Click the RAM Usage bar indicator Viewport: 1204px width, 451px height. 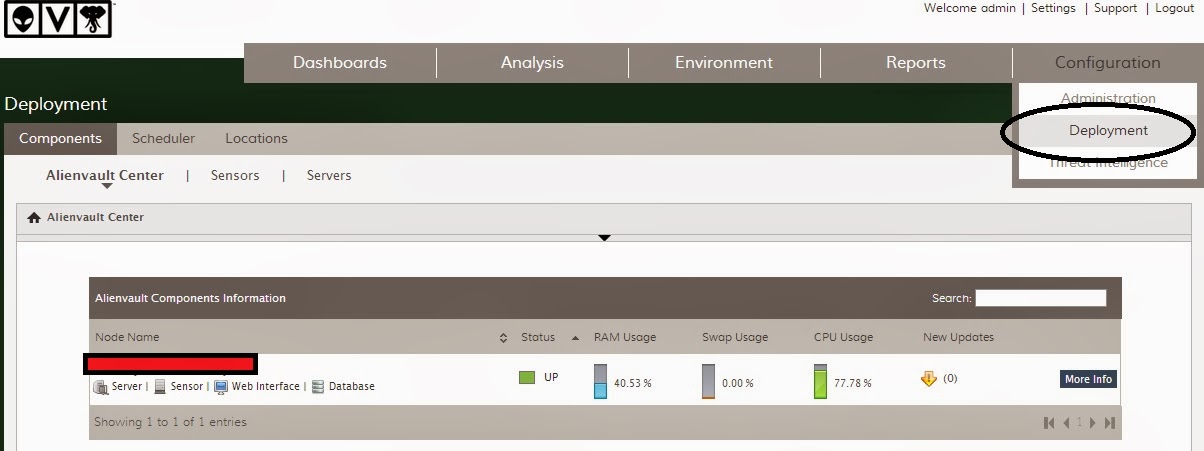coord(600,381)
